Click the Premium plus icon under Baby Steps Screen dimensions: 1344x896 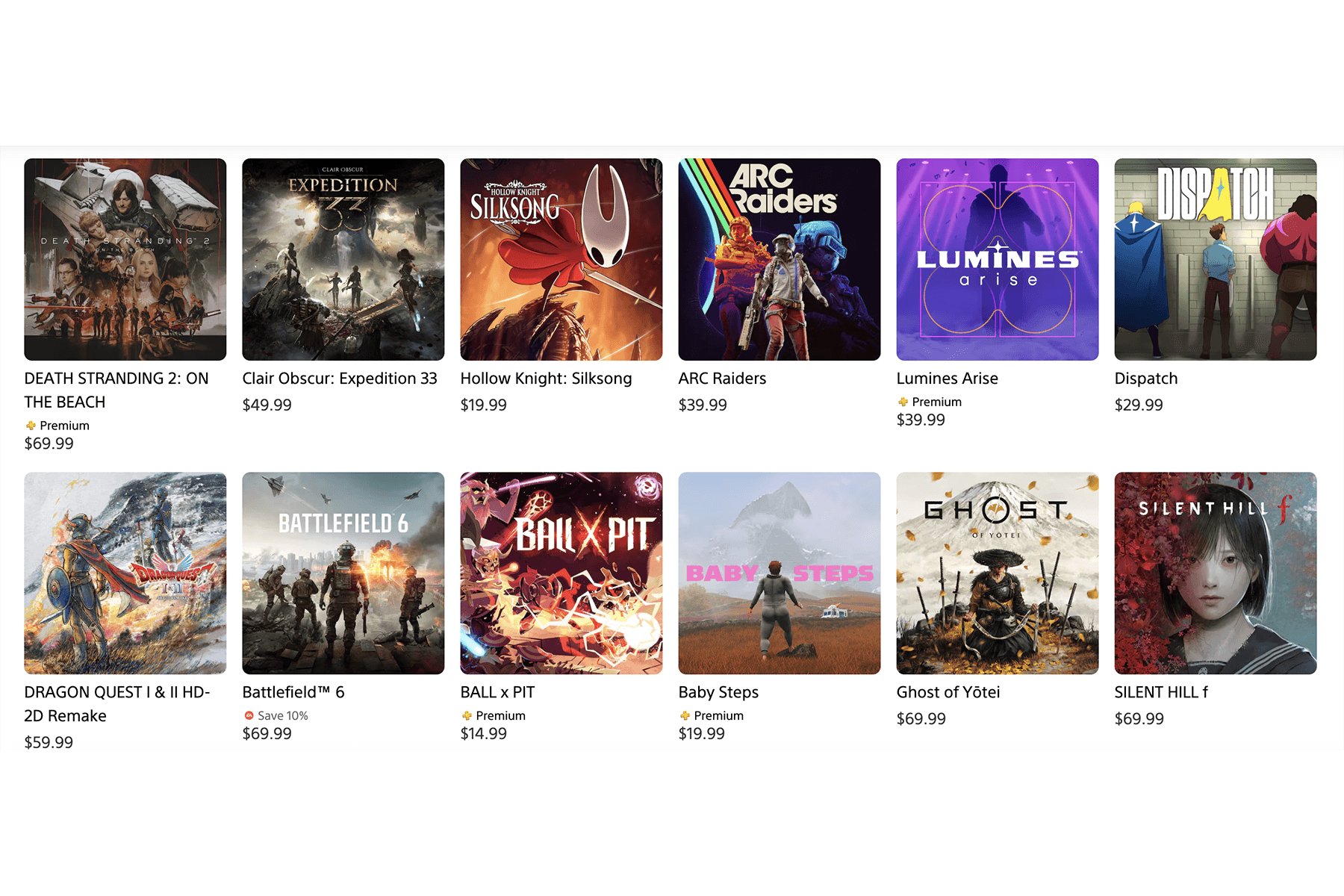pyautogui.click(x=685, y=715)
